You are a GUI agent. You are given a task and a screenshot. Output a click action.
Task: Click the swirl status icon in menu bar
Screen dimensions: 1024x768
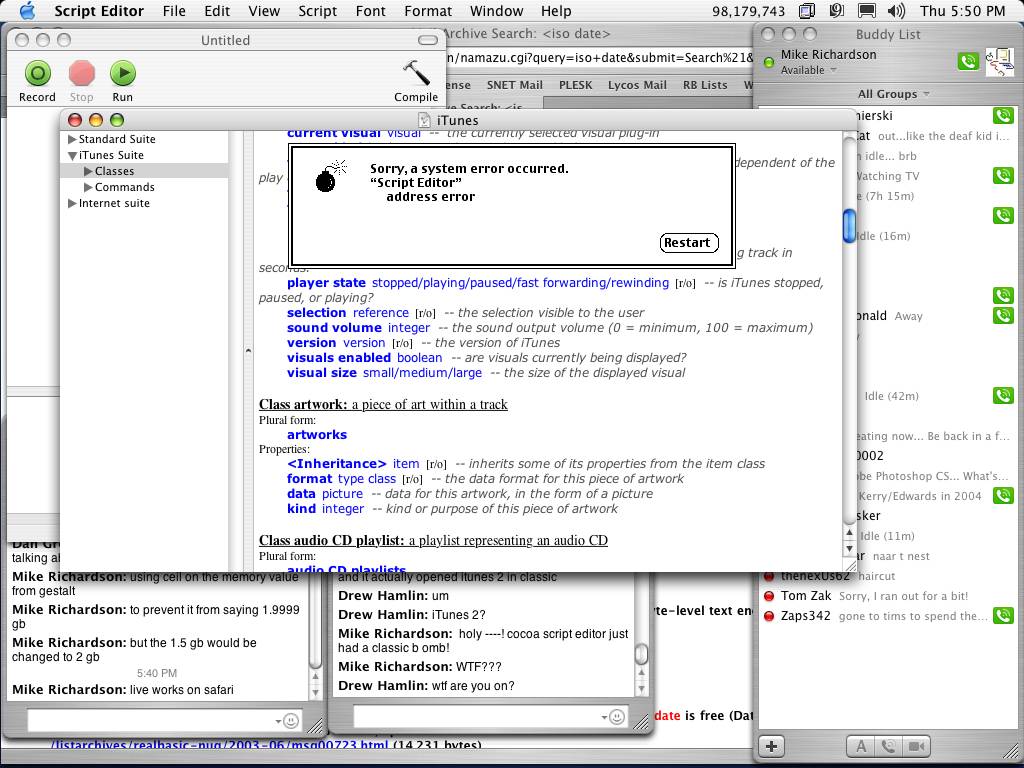click(x=837, y=10)
